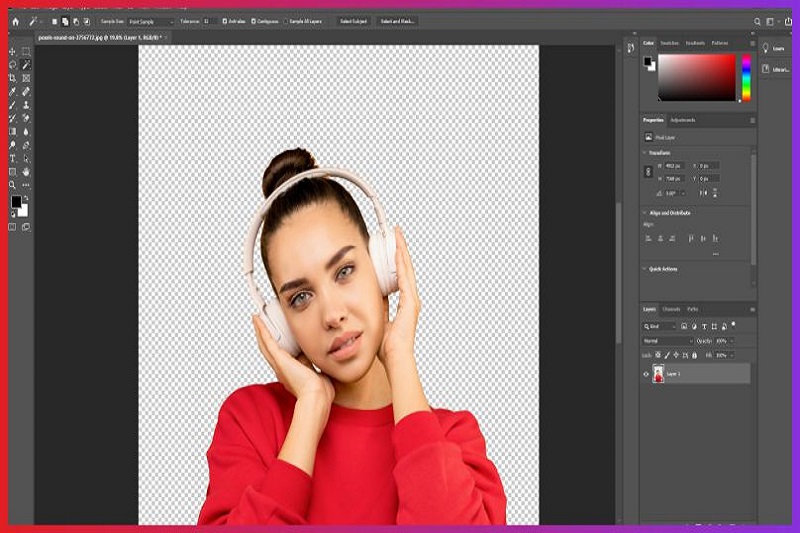Toggle the Anti-alias checkbox

point(224,21)
